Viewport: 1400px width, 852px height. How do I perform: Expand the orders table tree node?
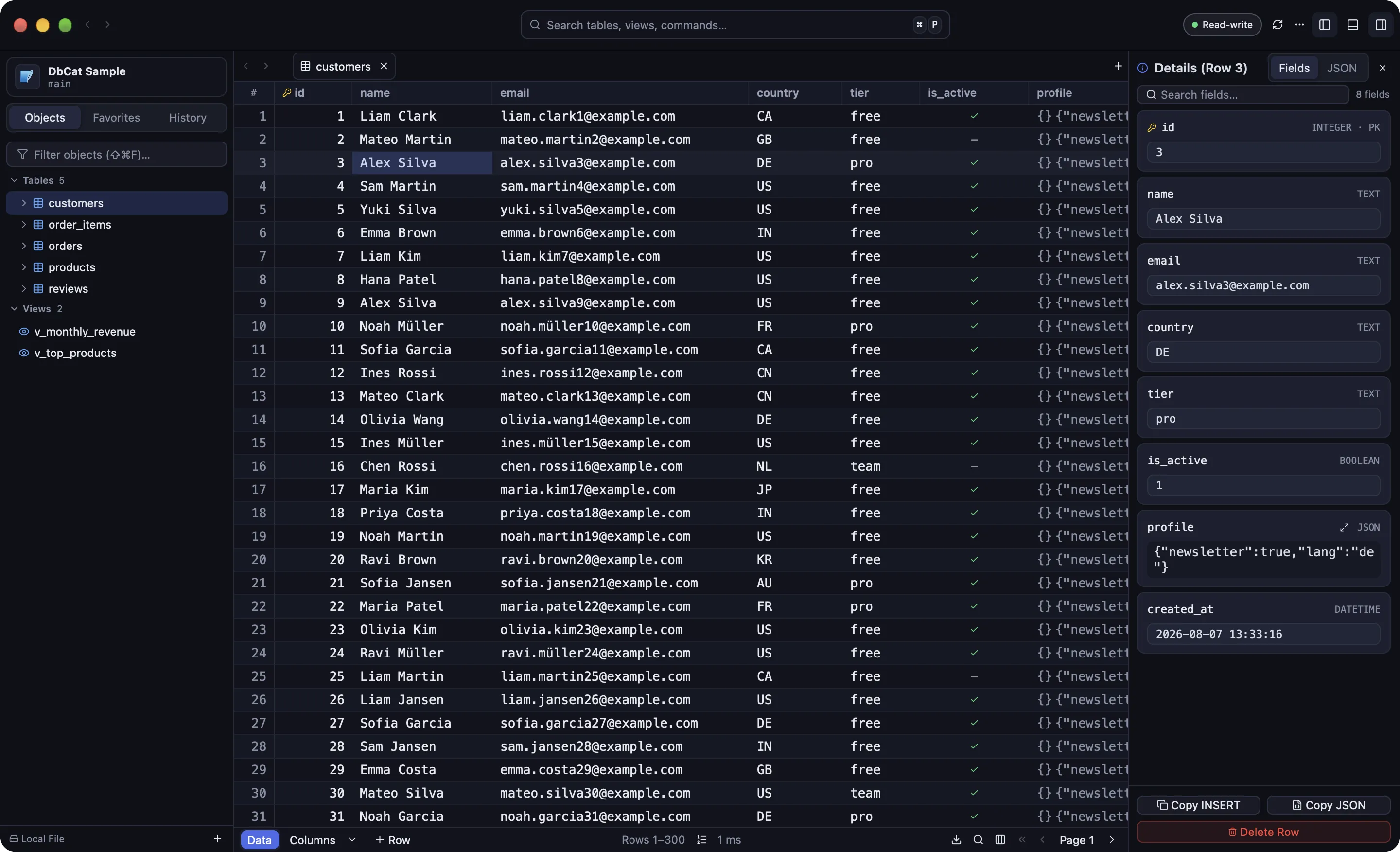coord(23,246)
